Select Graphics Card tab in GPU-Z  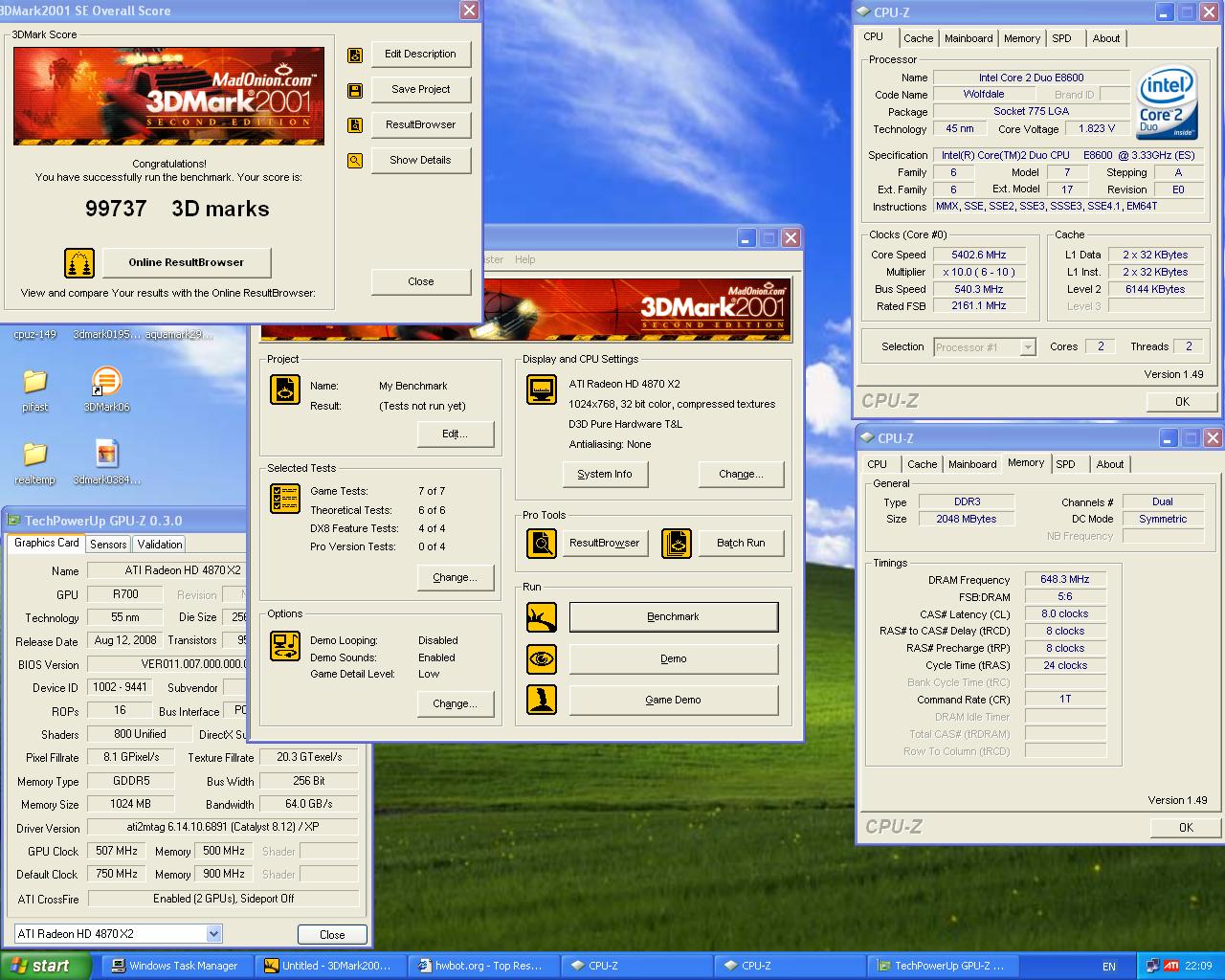pos(46,543)
